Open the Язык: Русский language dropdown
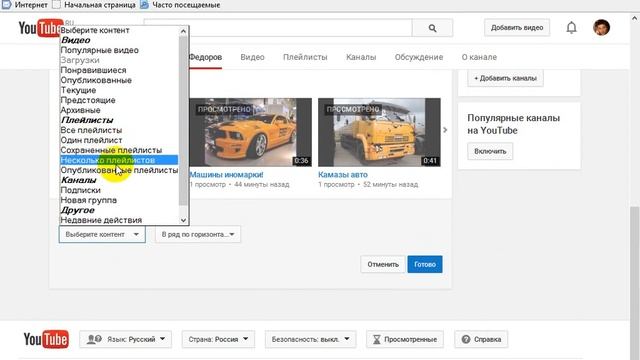The width and height of the screenshot is (640, 360). point(126,339)
